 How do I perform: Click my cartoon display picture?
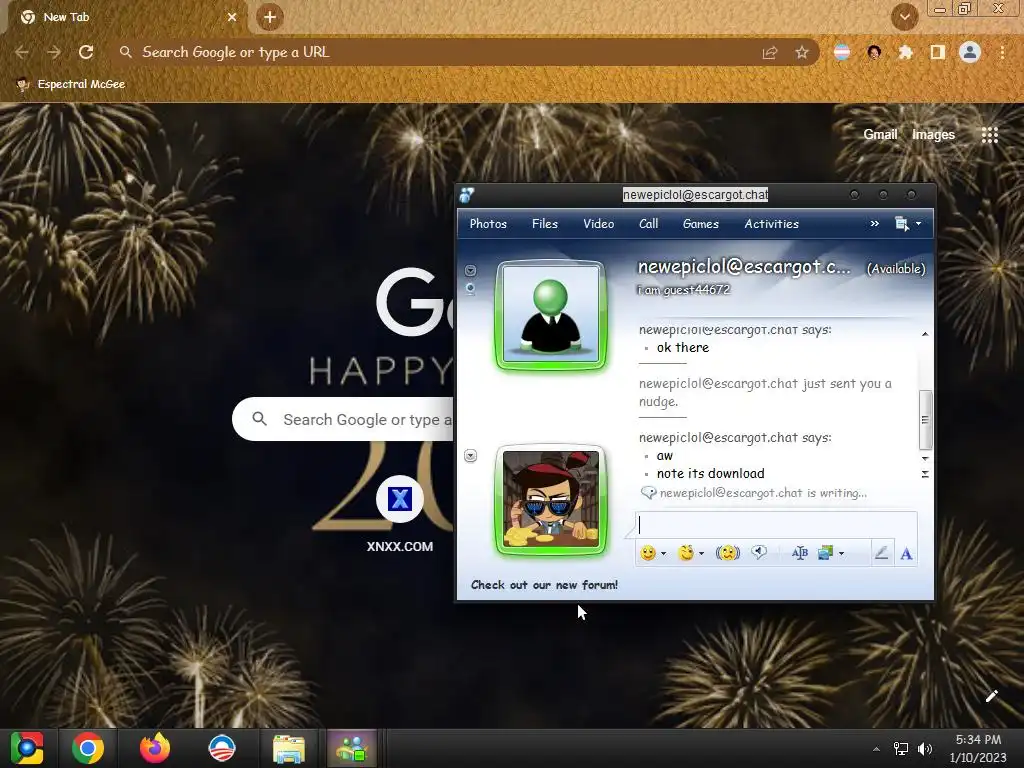pyautogui.click(x=551, y=500)
